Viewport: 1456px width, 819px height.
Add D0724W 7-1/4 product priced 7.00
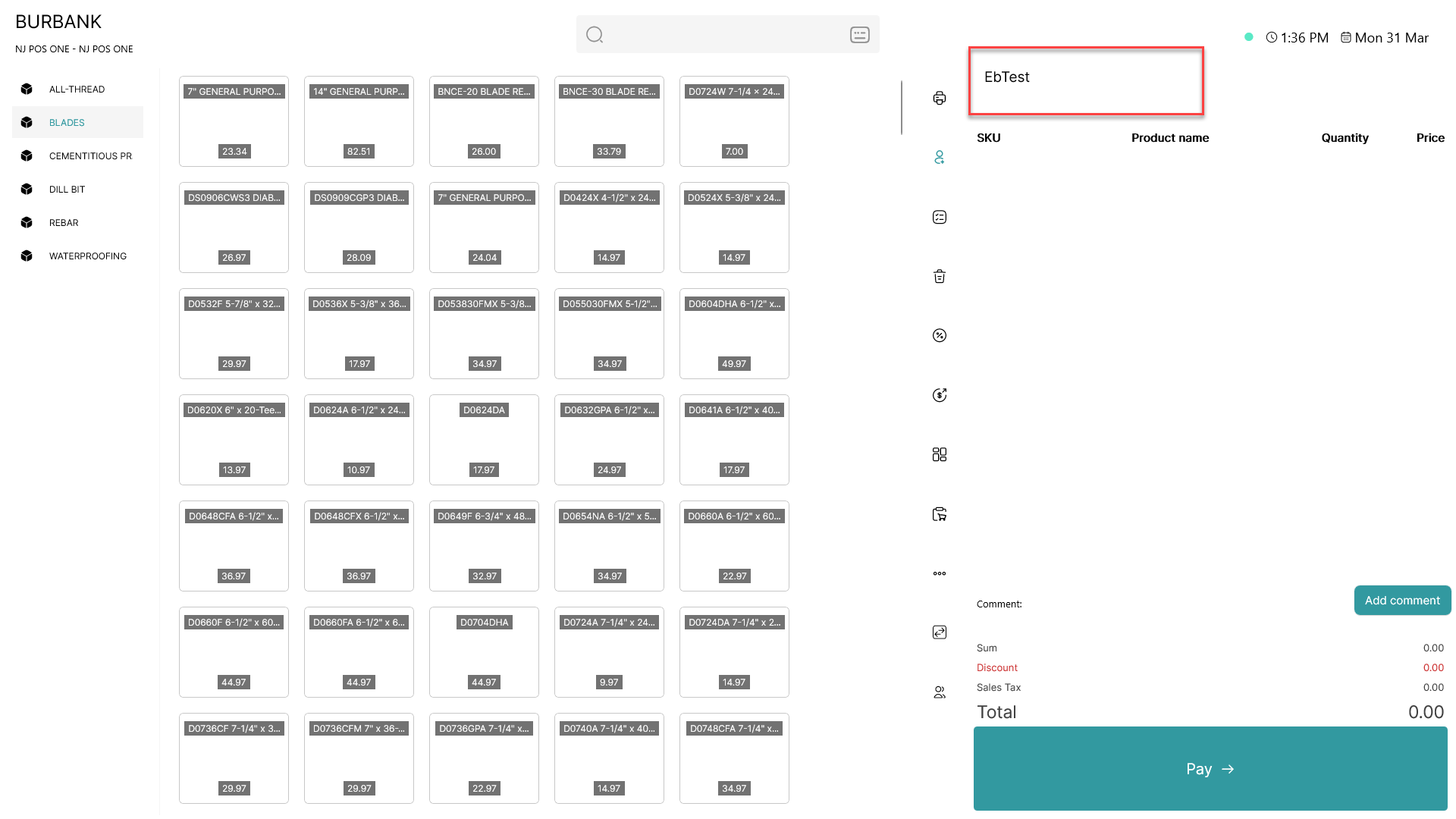pyautogui.click(x=734, y=121)
